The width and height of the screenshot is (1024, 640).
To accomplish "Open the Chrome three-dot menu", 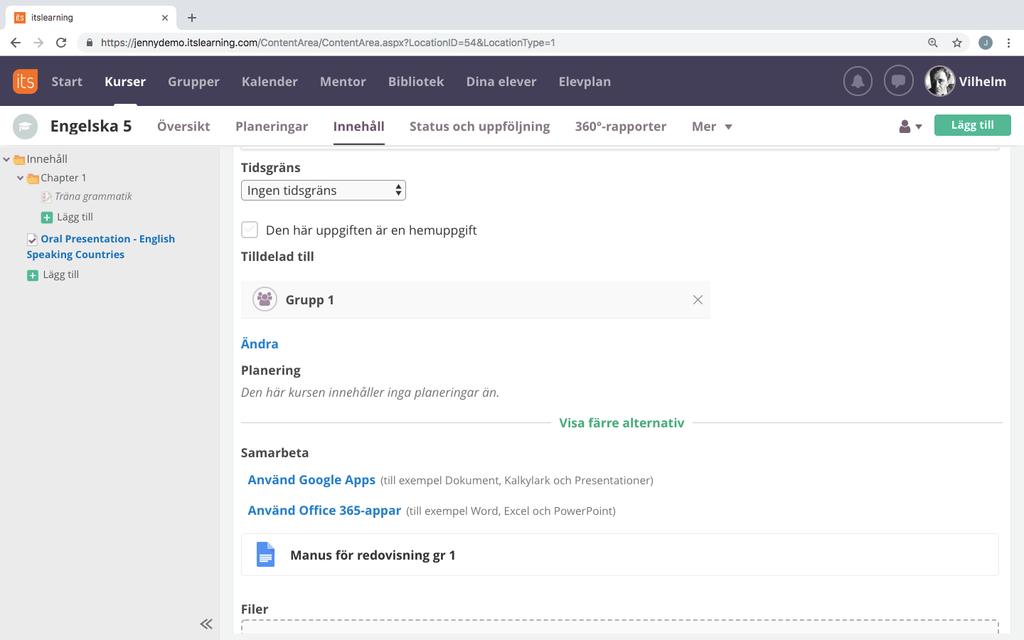I will pyautogui.click(x=1009, y=42).
